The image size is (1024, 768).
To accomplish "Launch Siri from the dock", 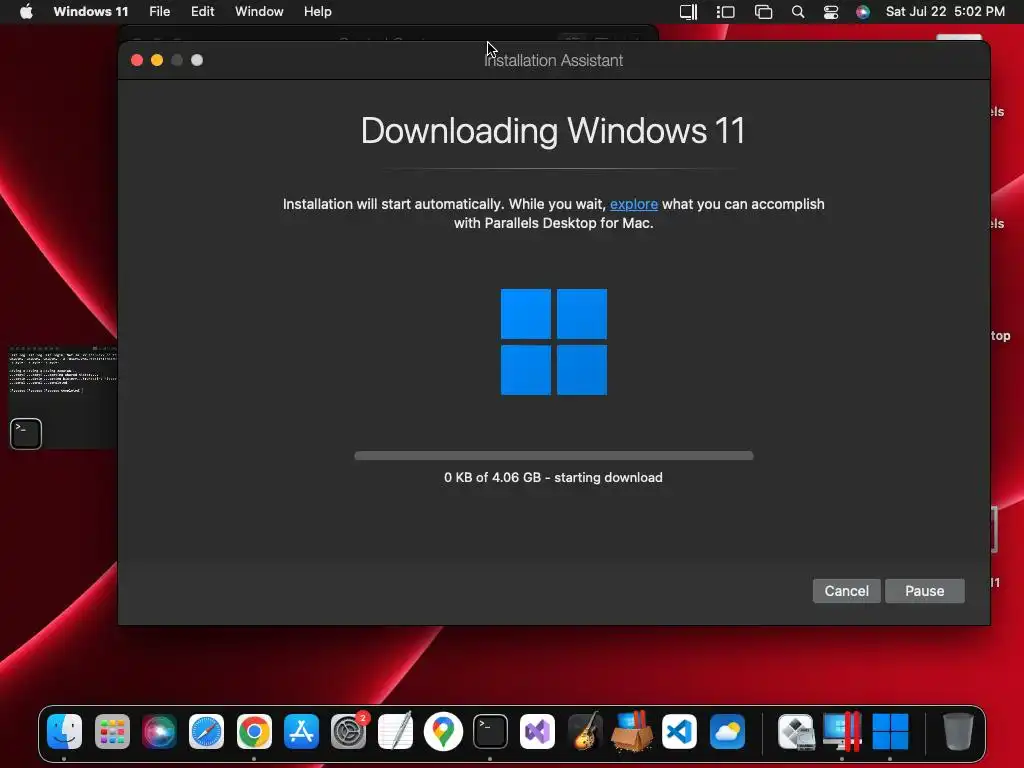I will click(x=159, y=731).
